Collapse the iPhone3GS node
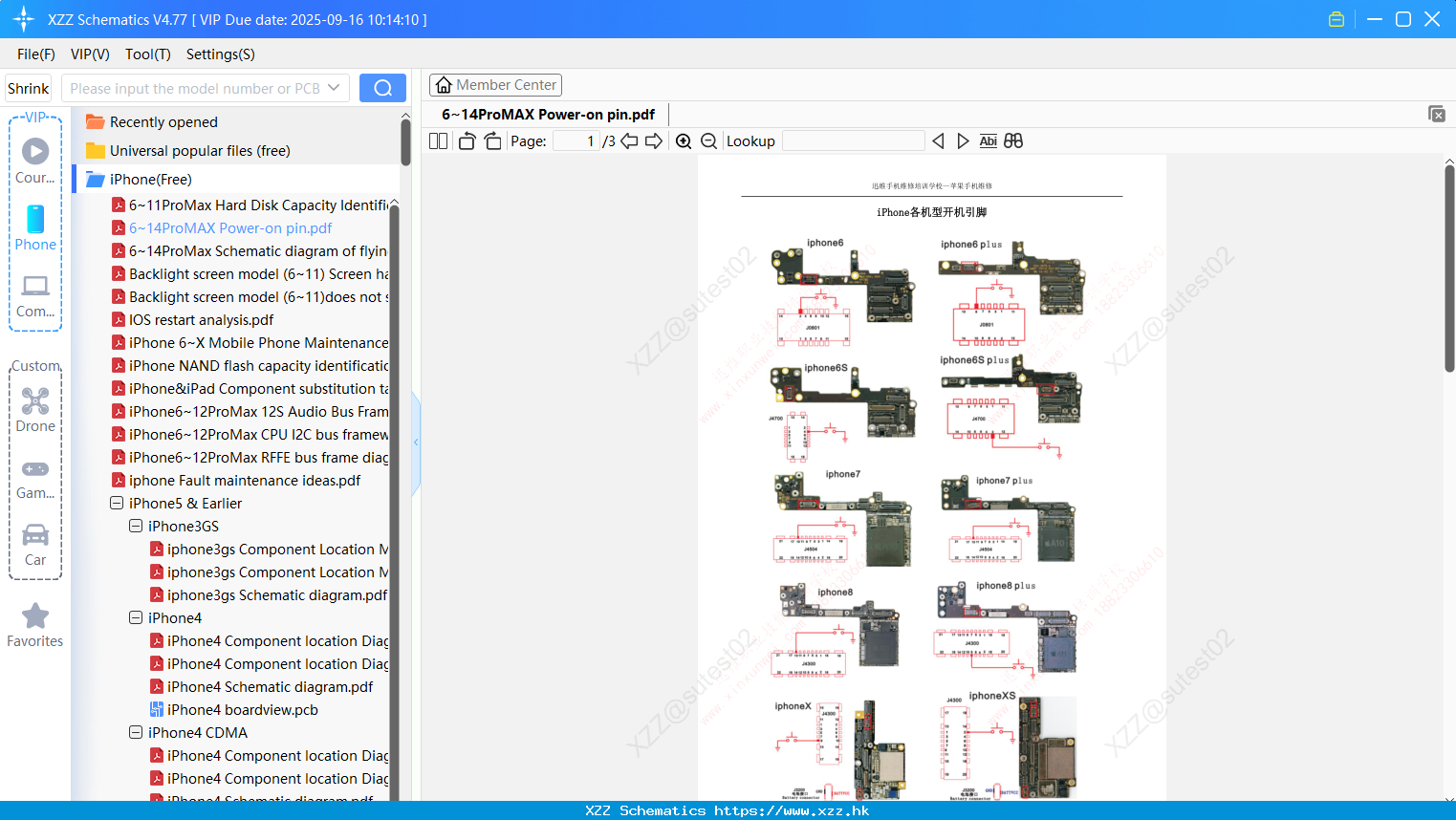1456x820 pixels. (136, 526)
